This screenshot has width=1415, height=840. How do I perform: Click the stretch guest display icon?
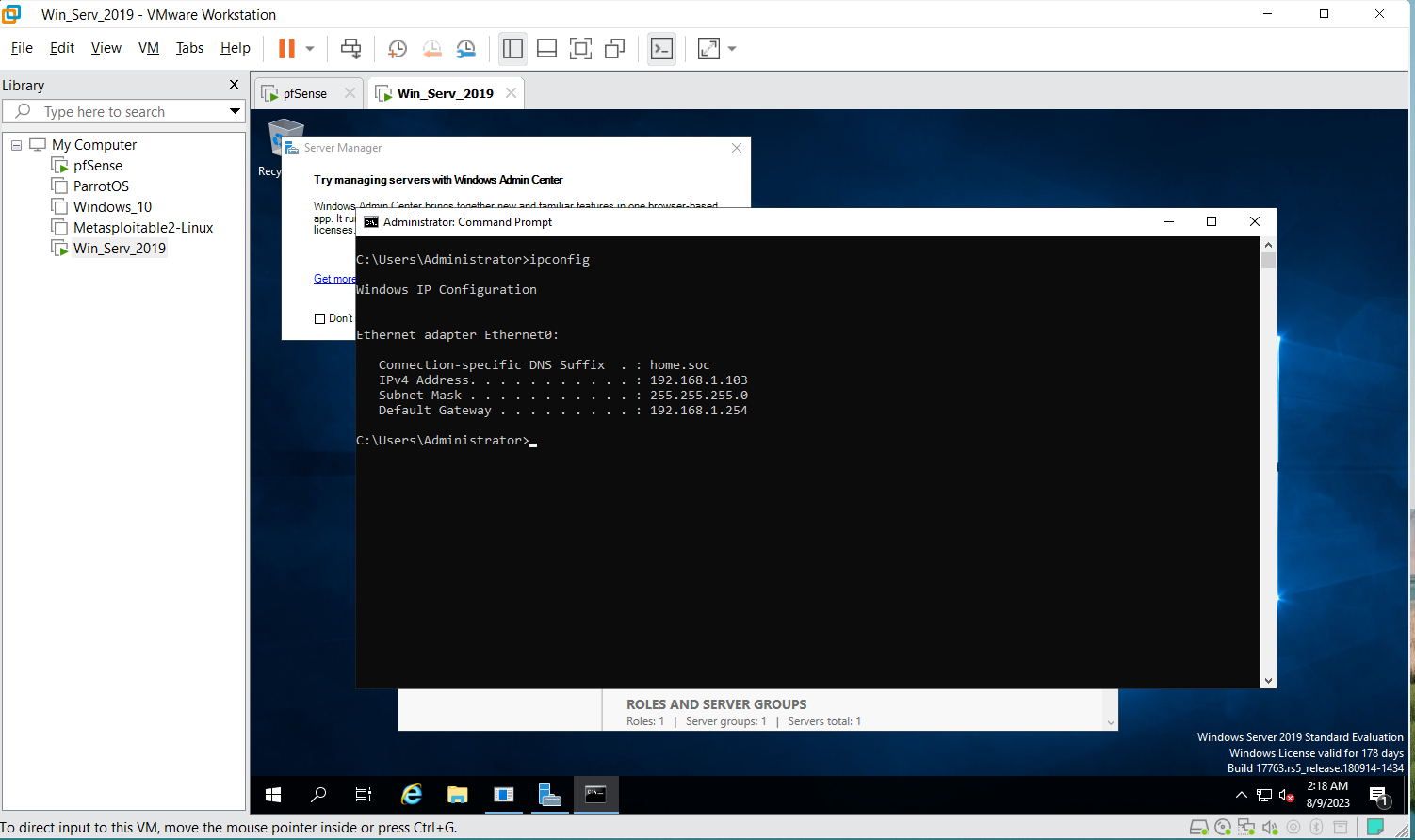point(708,48)
